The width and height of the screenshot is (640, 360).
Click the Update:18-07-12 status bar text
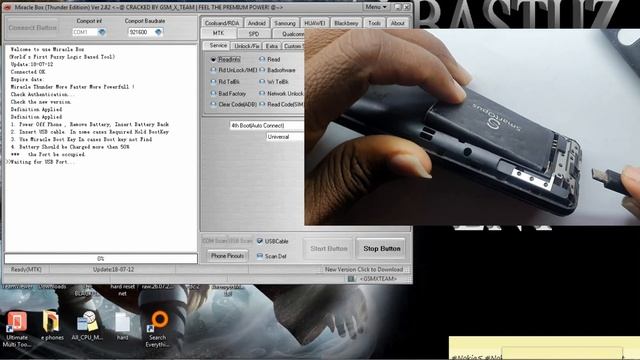tap(113, 269)
